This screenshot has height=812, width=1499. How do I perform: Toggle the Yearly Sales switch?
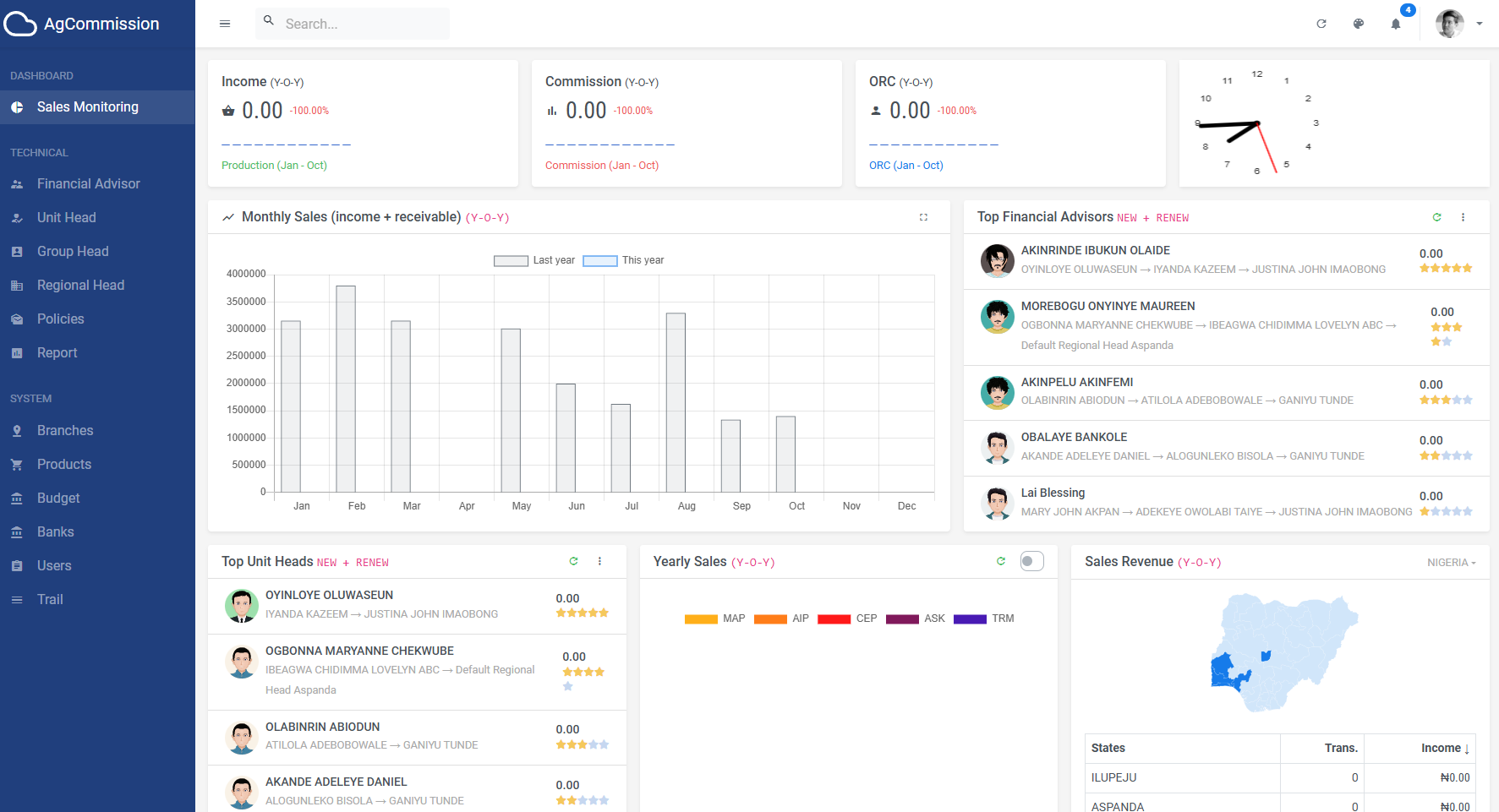pyautogui.click(x=1031, y=561)
